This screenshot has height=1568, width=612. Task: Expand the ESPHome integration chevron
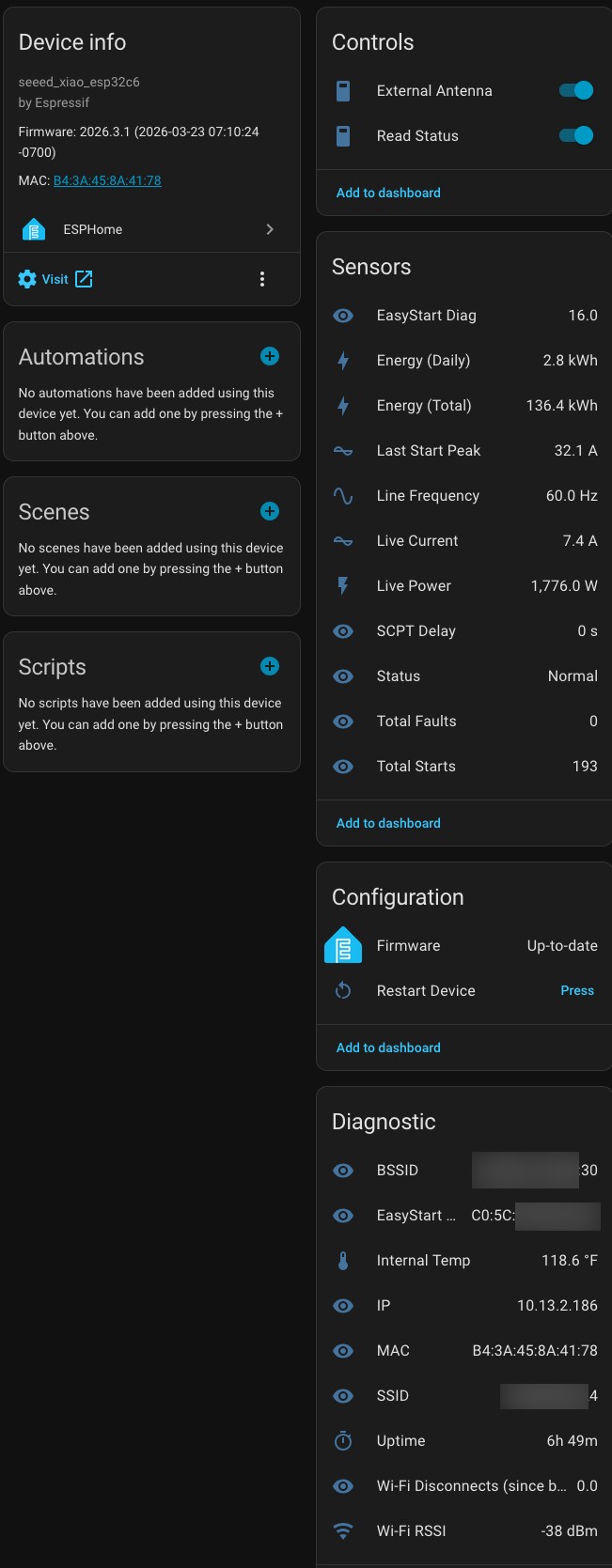point(270,229)
